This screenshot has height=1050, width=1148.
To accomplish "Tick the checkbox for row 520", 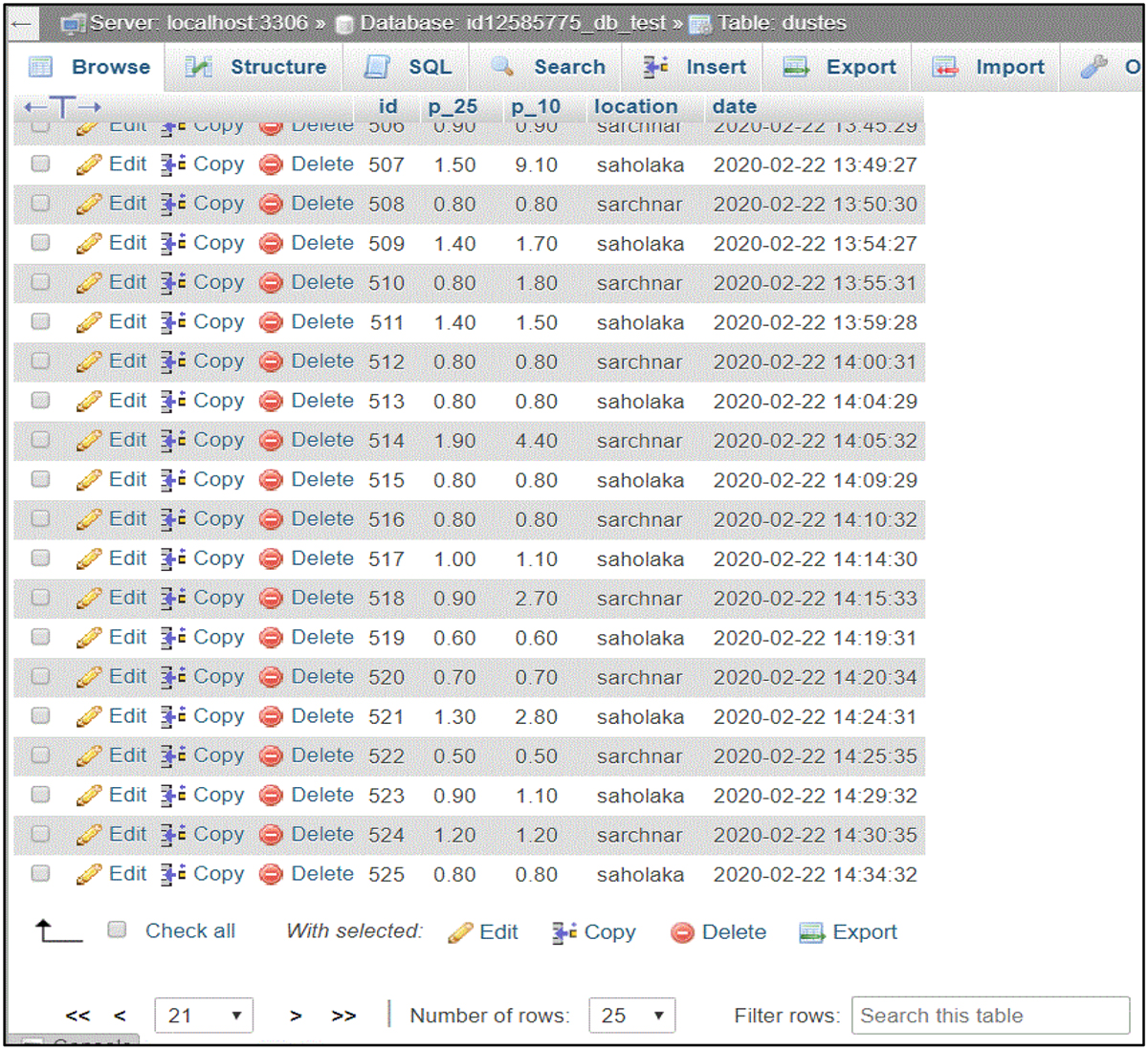I will click(x=40, y=676).
